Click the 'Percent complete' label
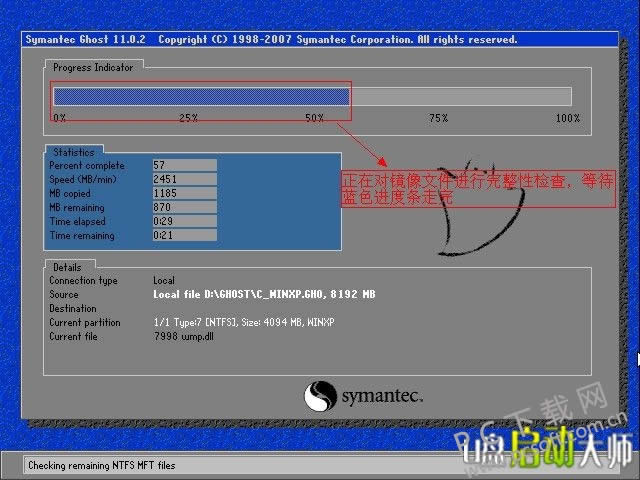The image size is (640, 480). (x=87, y=166)
